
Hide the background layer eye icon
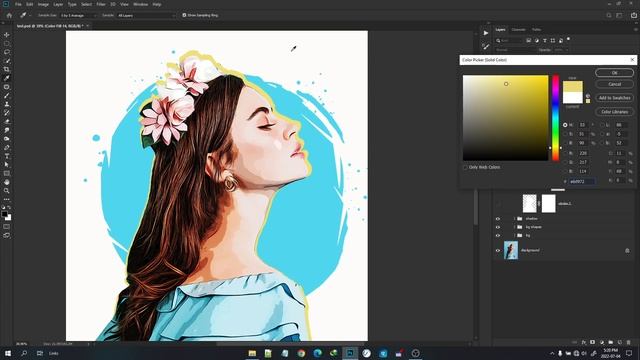[498, 250]
